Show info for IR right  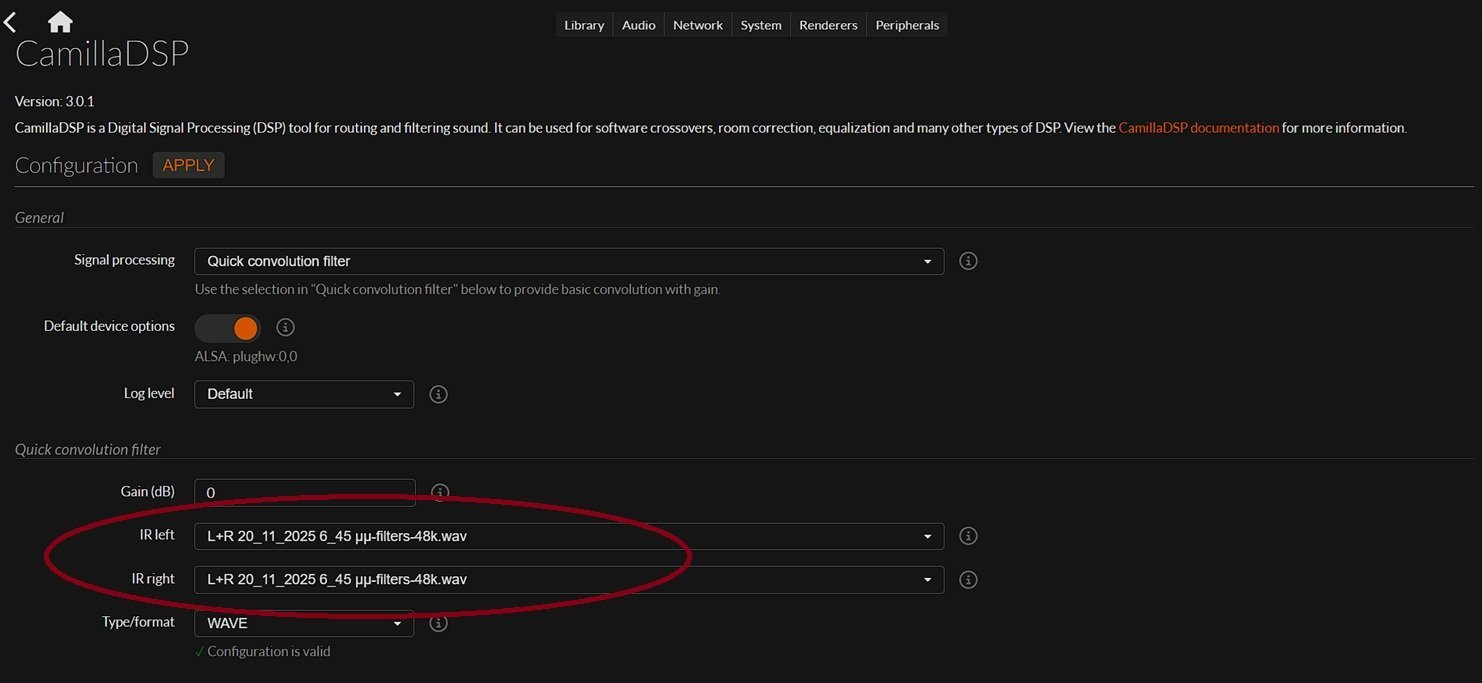[x=967, y=580]
